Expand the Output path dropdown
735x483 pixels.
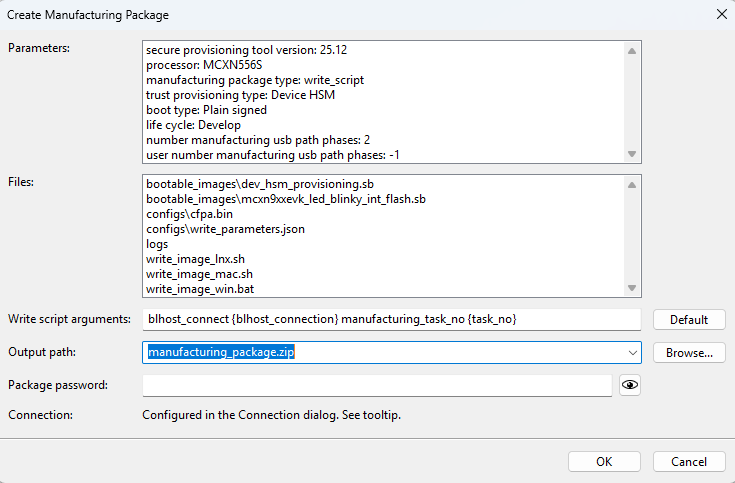tap(632, 352)
